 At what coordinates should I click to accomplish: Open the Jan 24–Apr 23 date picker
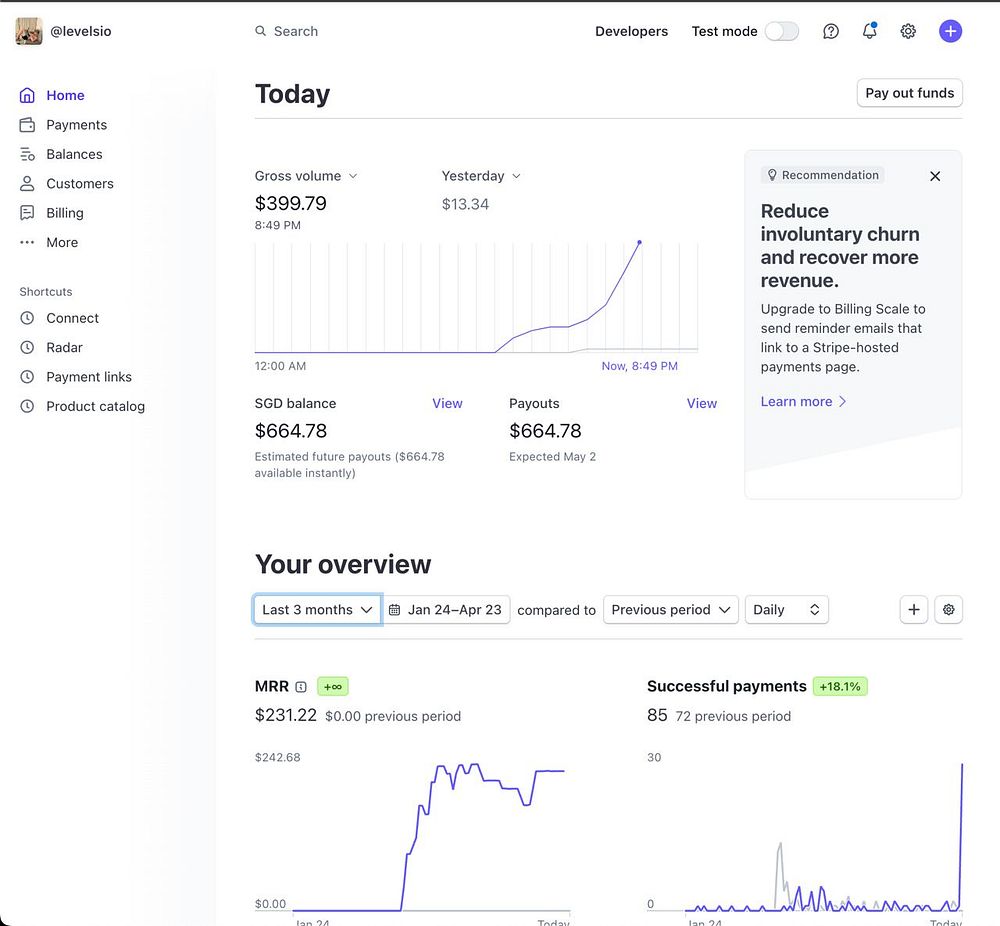point(449,610)
